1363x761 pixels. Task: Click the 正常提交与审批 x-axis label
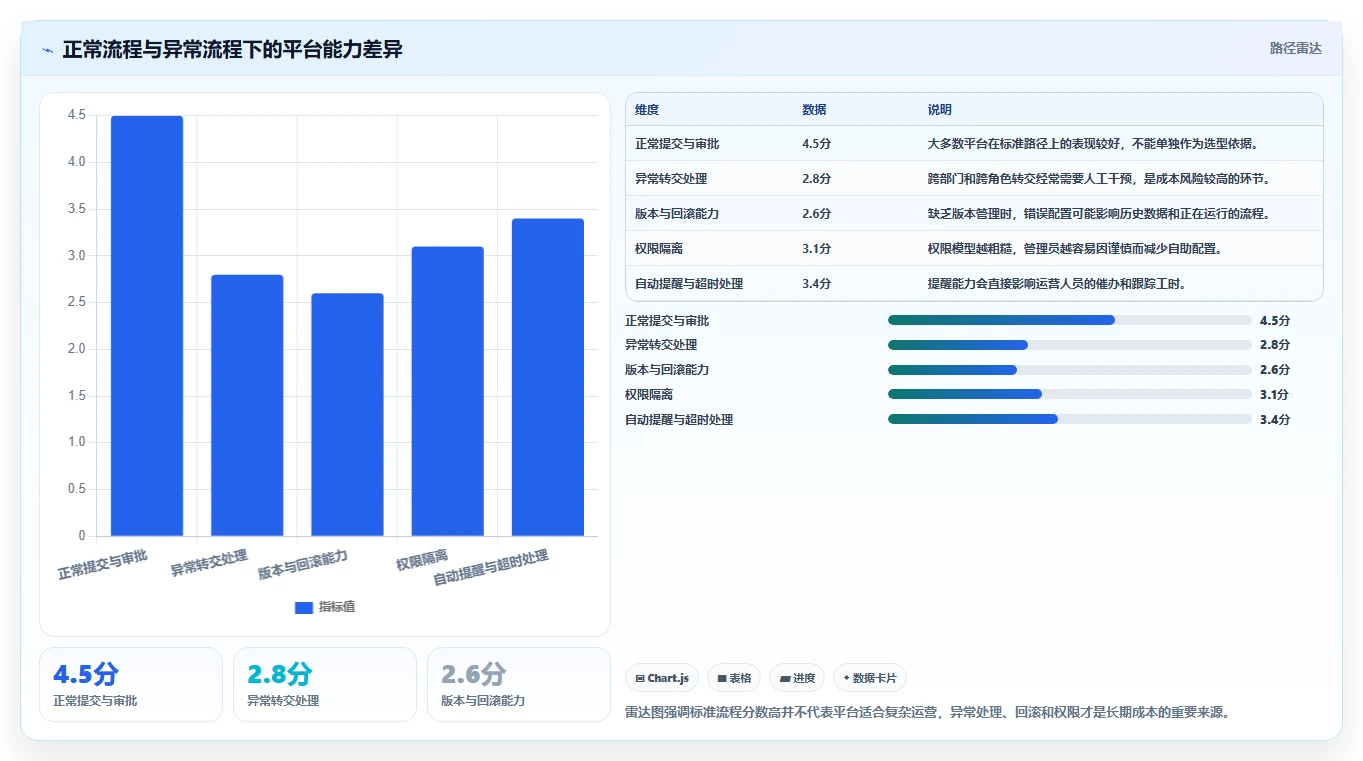point(103,565)
